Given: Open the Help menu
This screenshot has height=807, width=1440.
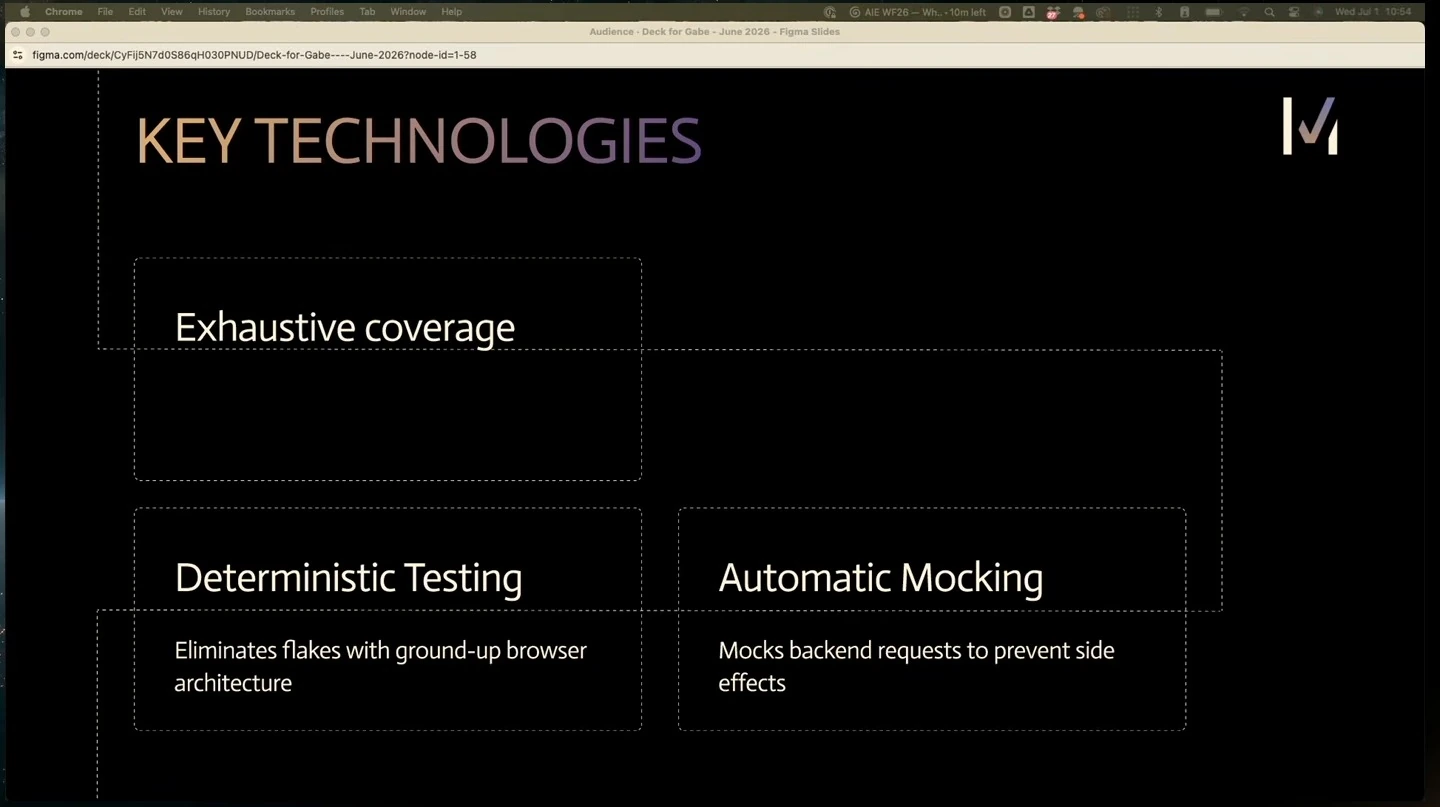Looking at the screenshot, I should [451, 12].
